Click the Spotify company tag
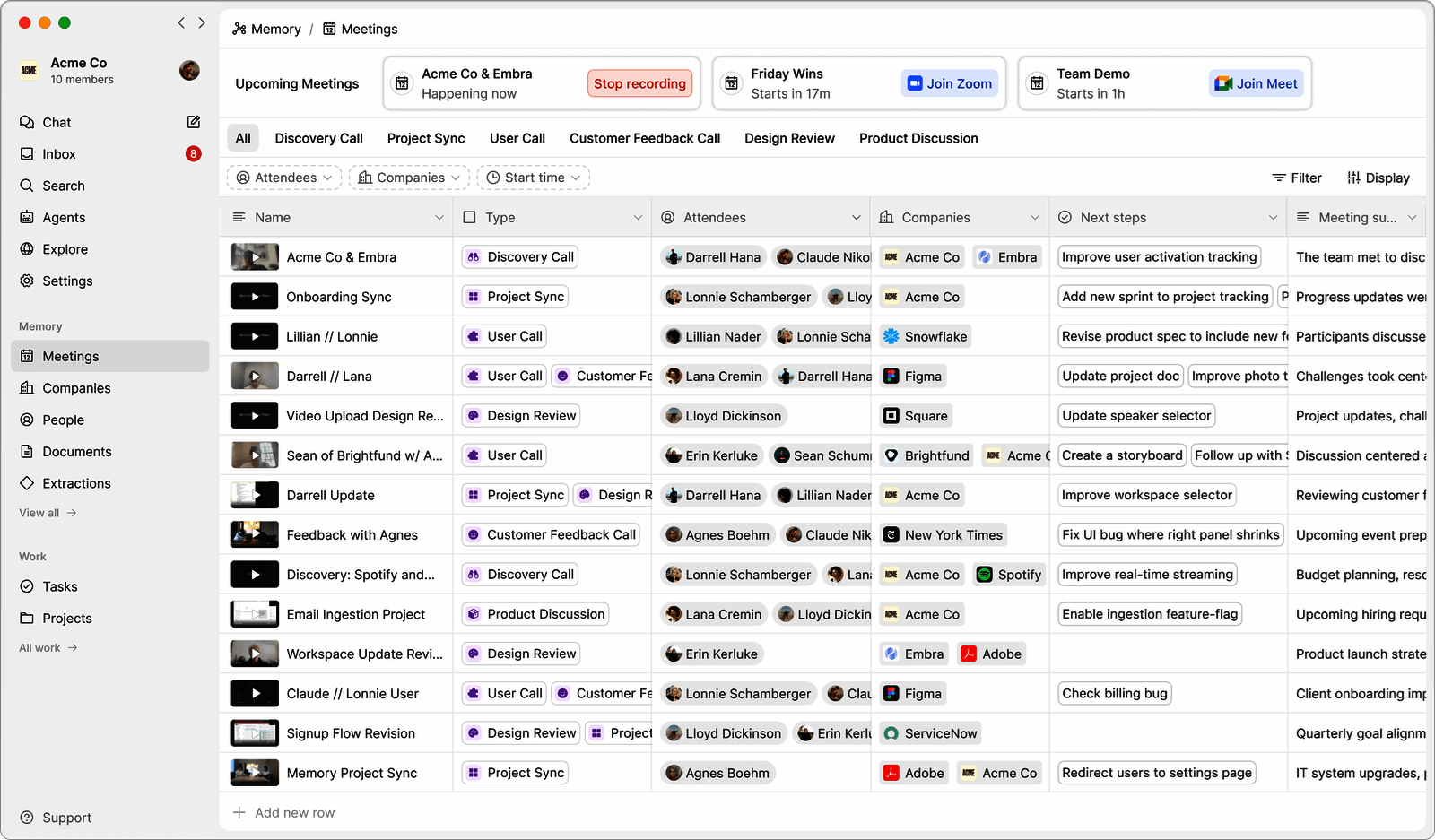The image size is (1435, 840). pyautogui.click(x=1009, y=575)
